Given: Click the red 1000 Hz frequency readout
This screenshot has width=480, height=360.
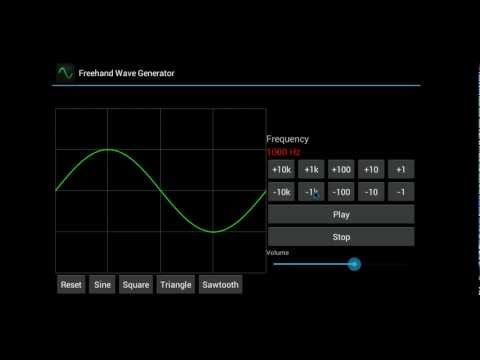Looking at the screenshot, I should 284,152.
